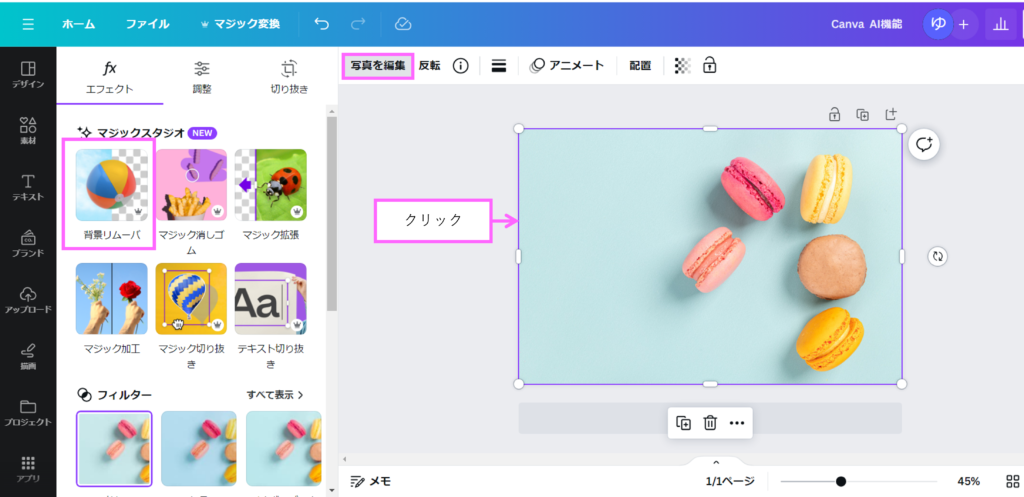Toggle the page lock above canvas
Screen dimensions: 1024x497
[834, 115]
